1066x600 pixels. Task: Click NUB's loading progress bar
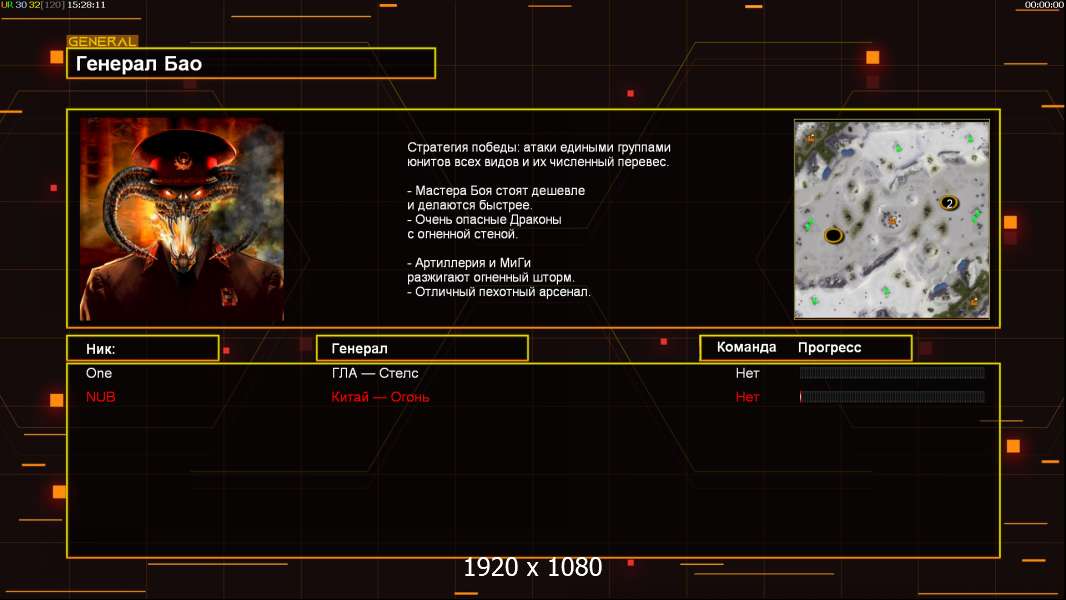(x=892, y=397)
